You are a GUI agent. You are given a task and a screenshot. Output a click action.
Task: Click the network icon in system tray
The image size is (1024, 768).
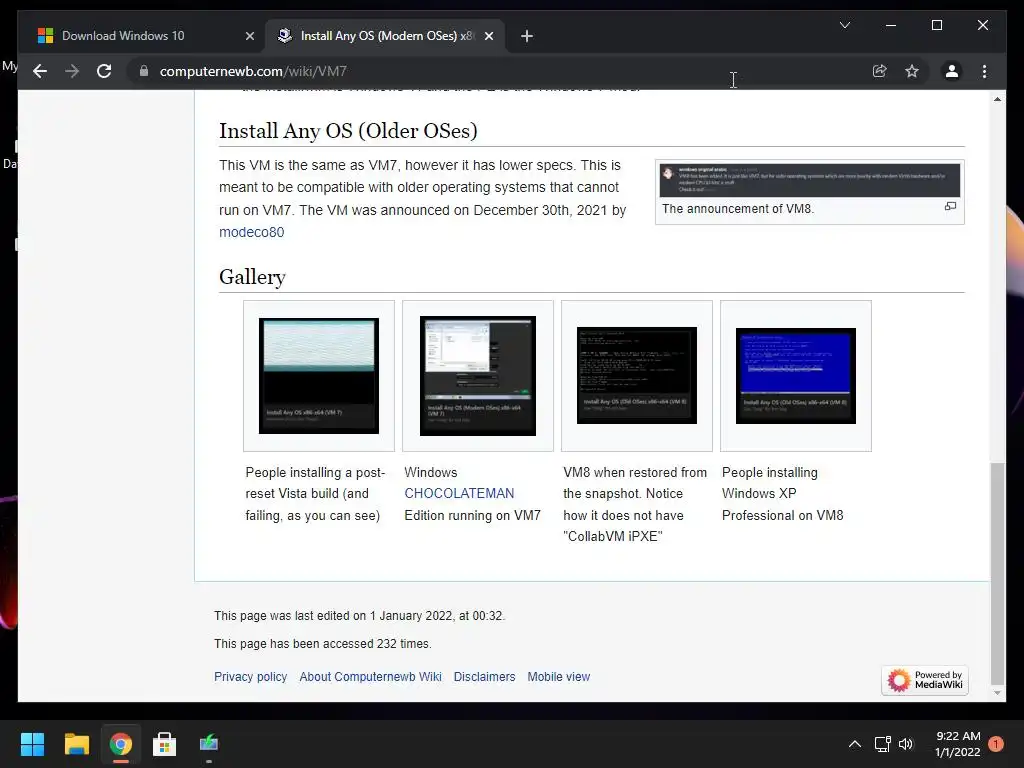coord(882,744)
